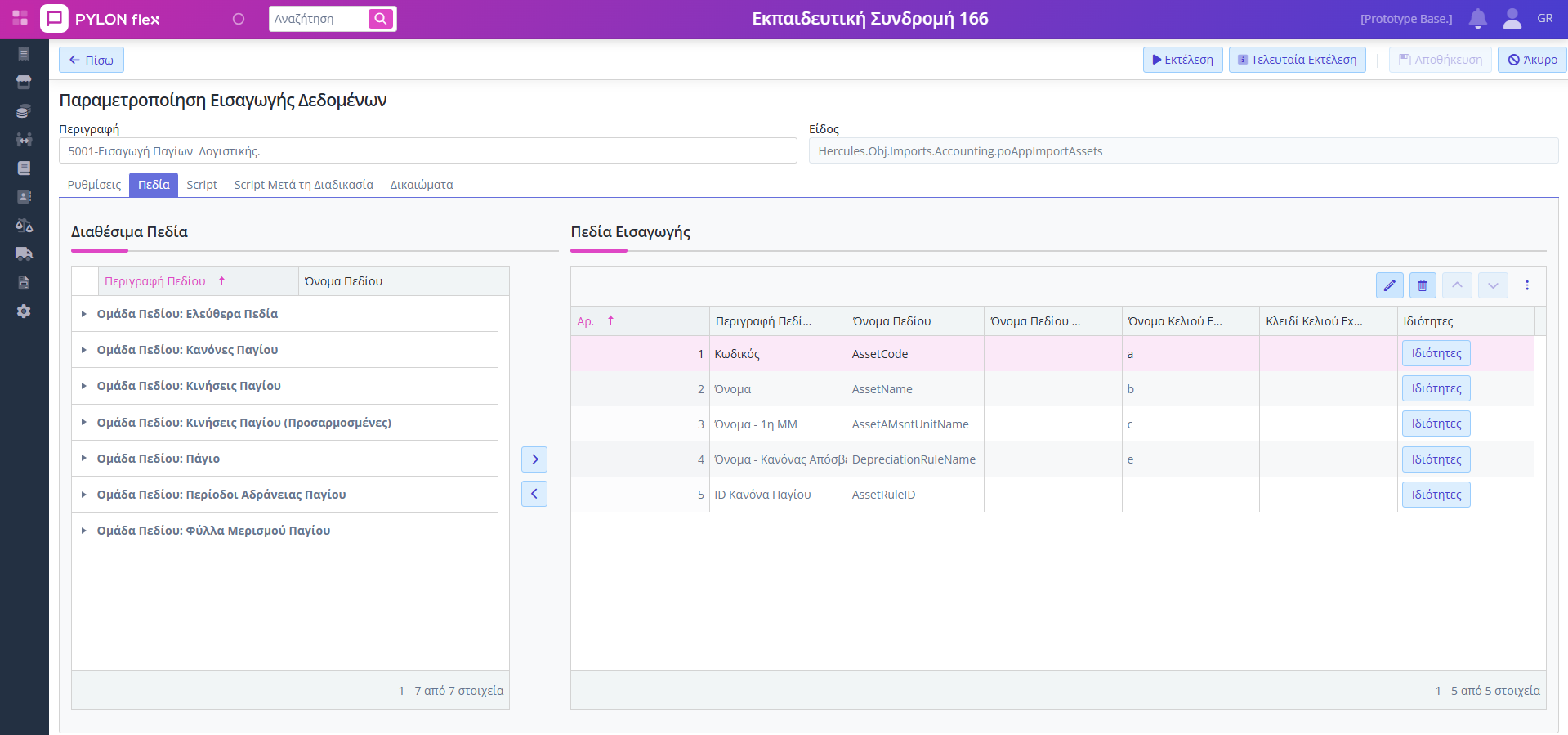Expand group Φύλλα Μερισμού Παγίου

[84, 531]
